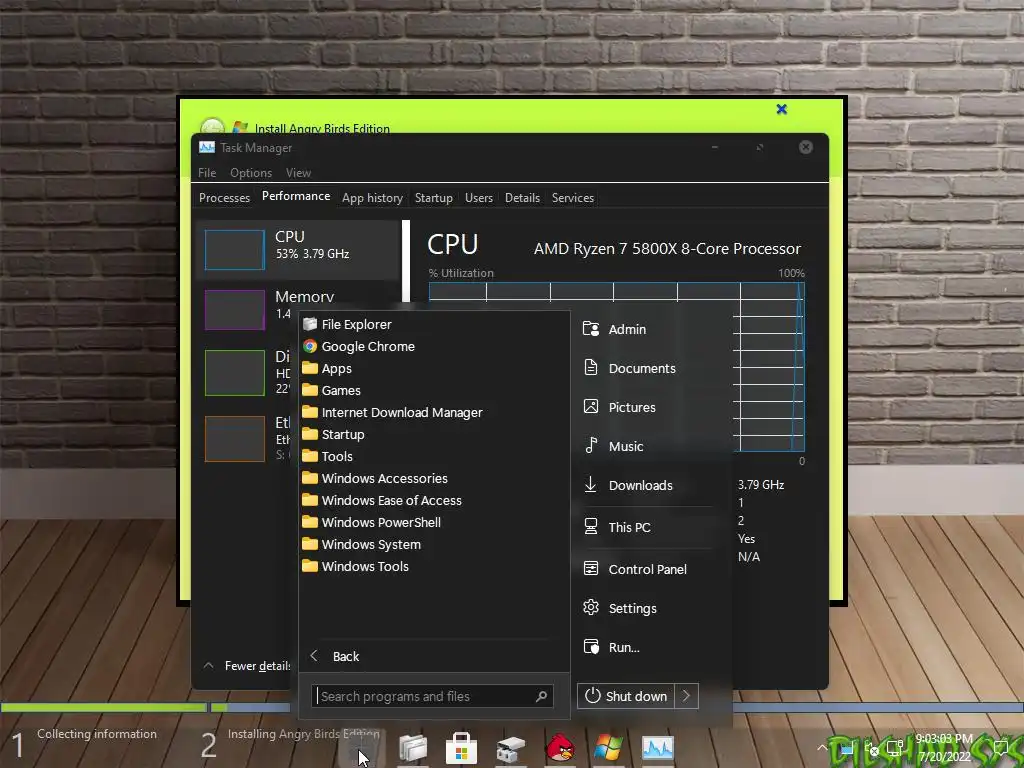The image size is (1024, 768).
Task: Switch to the Startup tab in Task Manager
Action: pyautogui.click(x=434, y=198)
